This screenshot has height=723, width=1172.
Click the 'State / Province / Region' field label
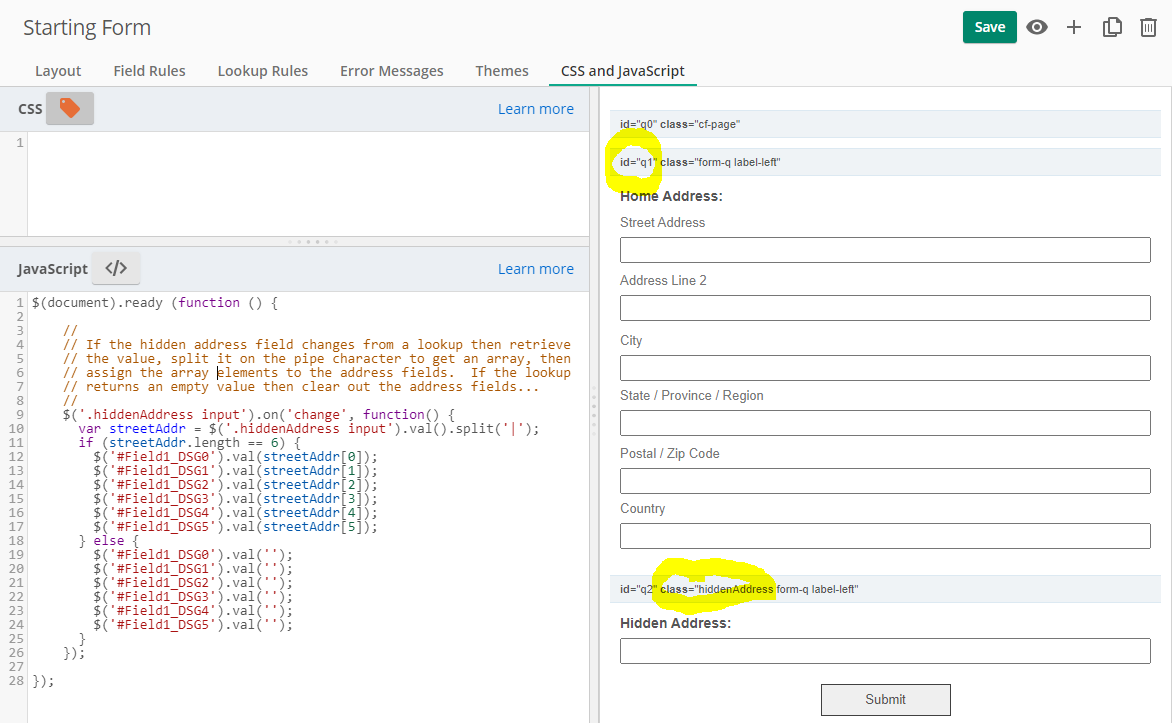coord(691,396)
